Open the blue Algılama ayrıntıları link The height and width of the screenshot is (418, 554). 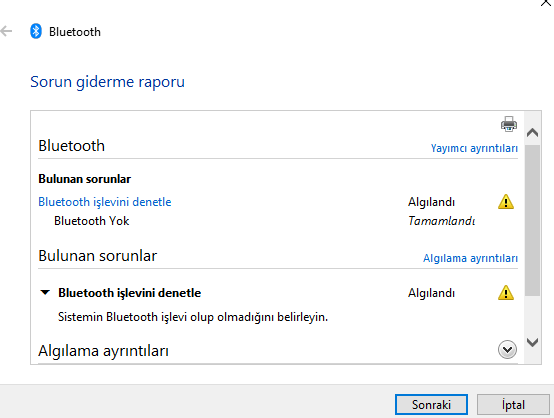[x=470, y=258]
